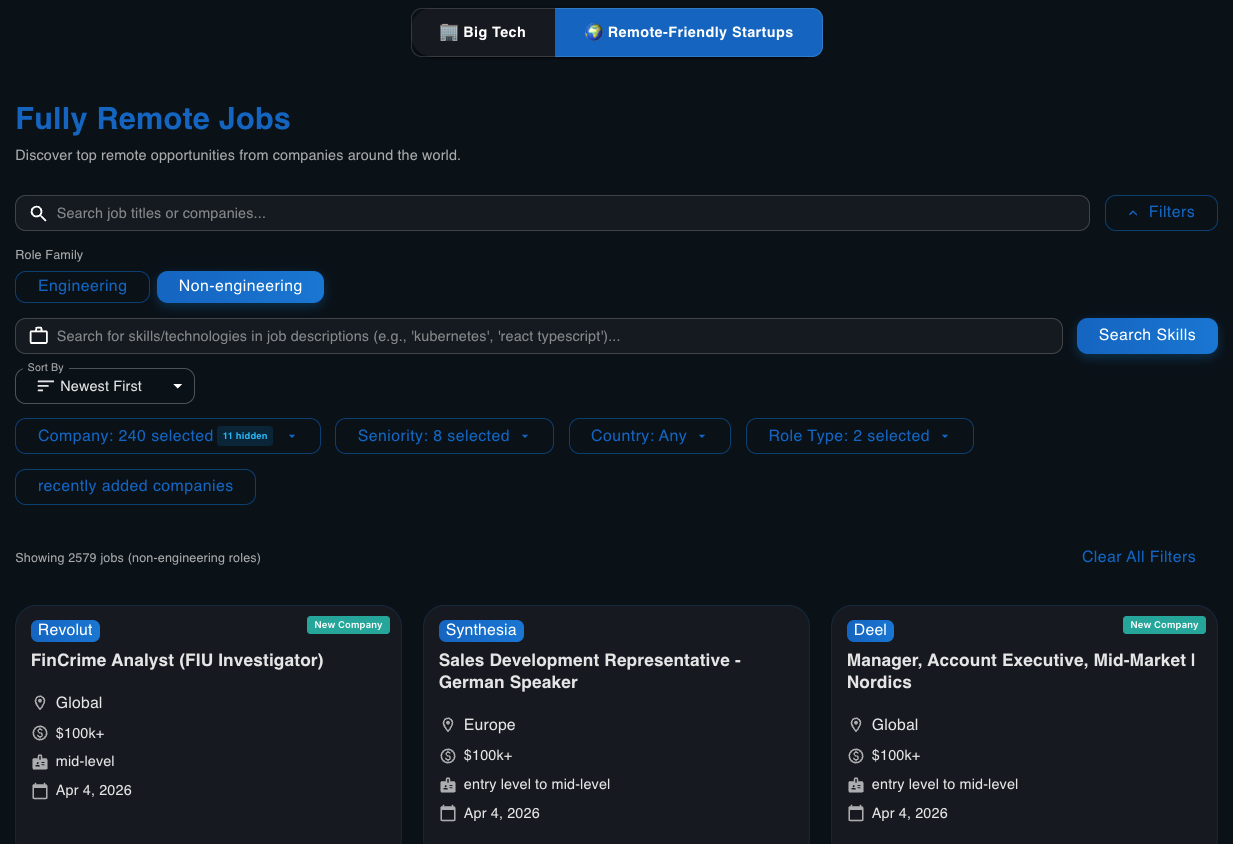Image resolution: width=1233 pixels, height=844 pixels.
Task: Click the New Company badge on Deel card
Action: pyautogui.click(x=1164, y=625)
